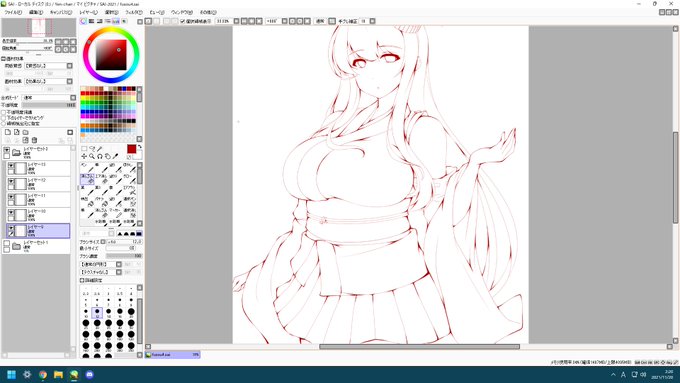Enable the preserve opacity checkbox
680x383 pixels.
[3, 112]
